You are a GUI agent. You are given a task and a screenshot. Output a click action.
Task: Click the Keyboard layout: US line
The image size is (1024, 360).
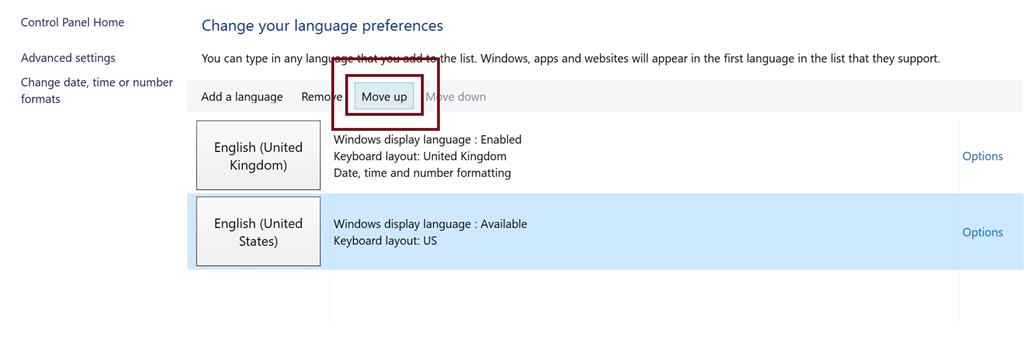(385, 240)
